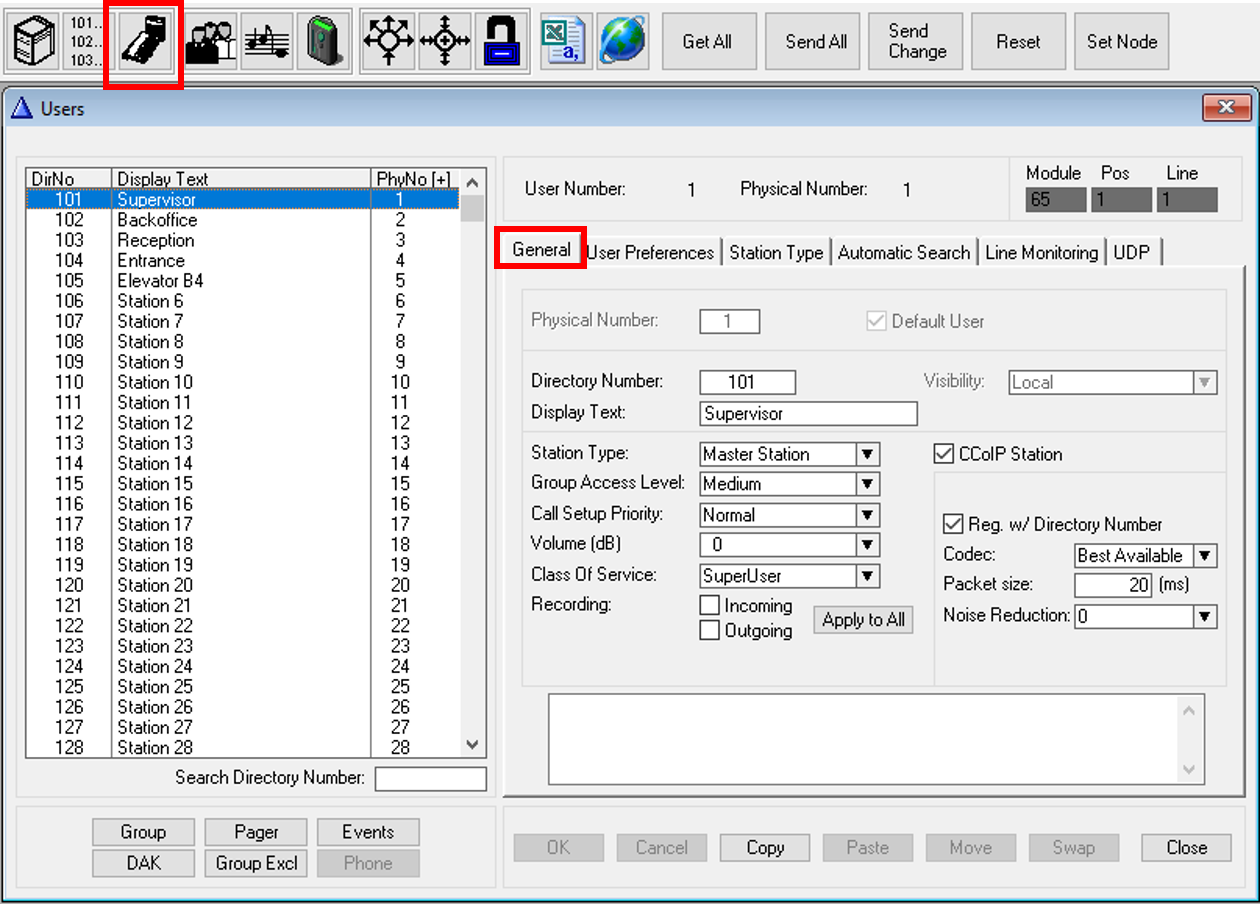Open the Station Type dropdown
This screenshot has height=904, width=1260.
868,454
